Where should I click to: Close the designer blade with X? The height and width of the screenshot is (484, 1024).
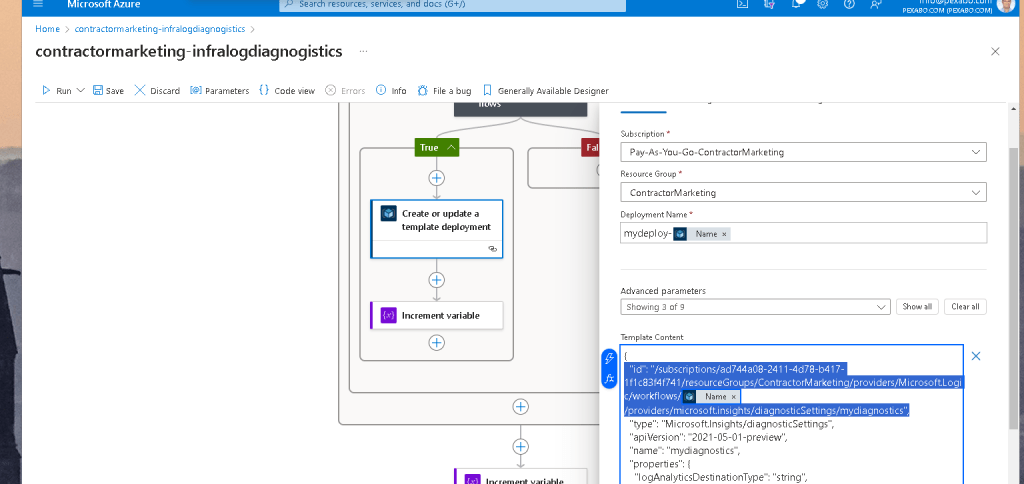995,52
